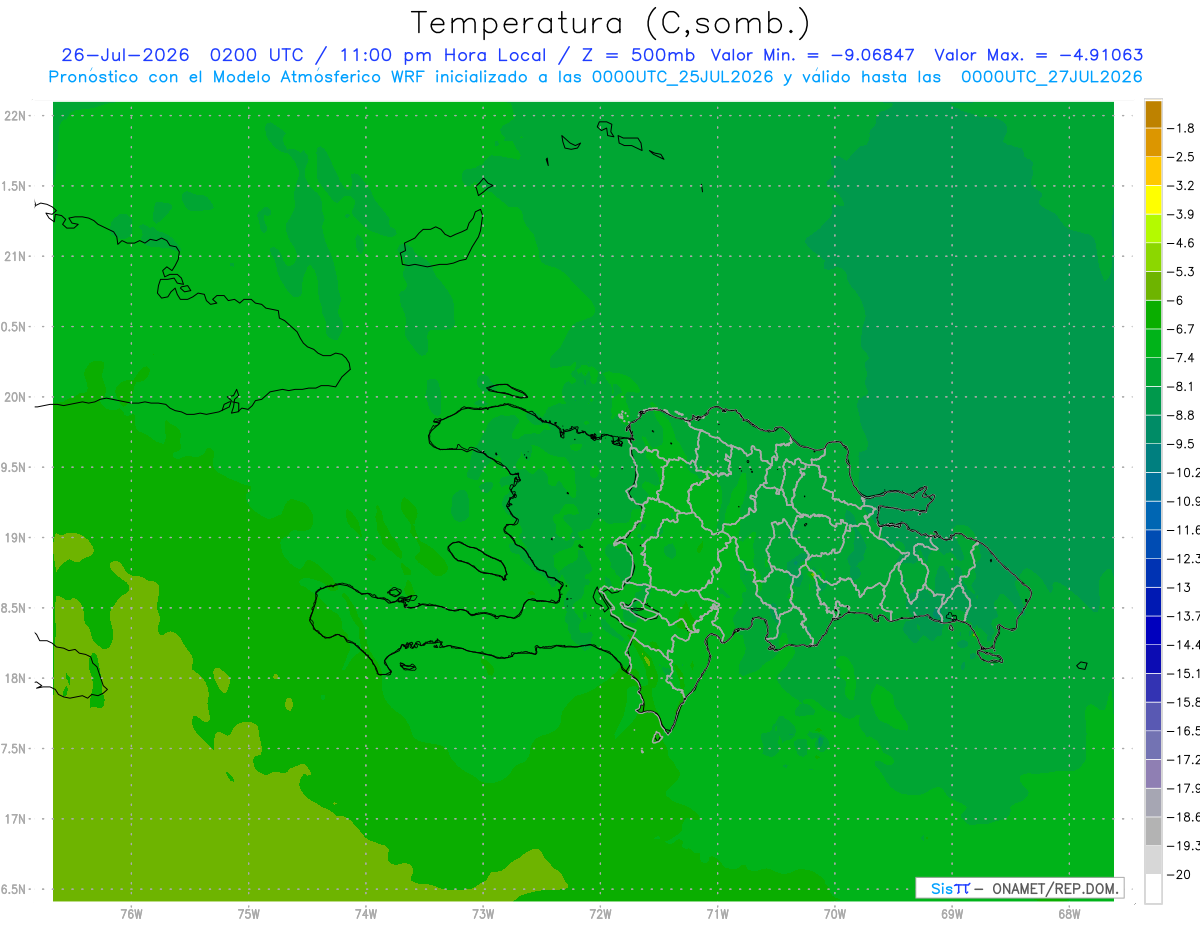
Task: Click the '73W' longitude label
Action: (x=483, y=914)
